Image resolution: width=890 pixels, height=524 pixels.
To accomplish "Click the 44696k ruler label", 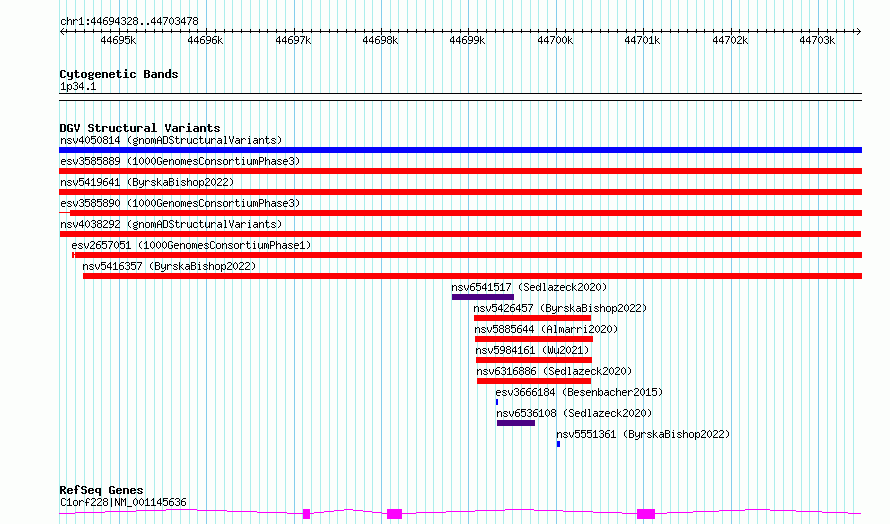I will click(x=205, y=40).
